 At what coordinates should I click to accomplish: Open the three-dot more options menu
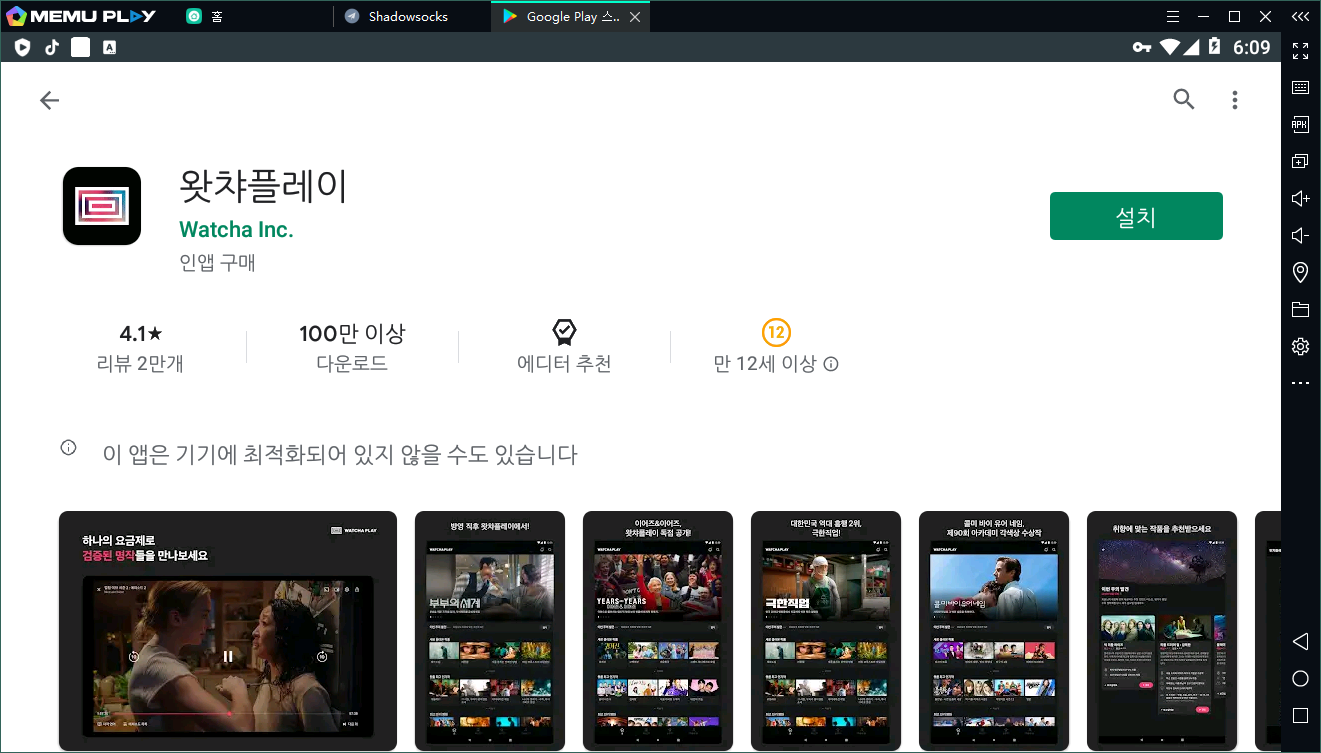pos(1235,100)
